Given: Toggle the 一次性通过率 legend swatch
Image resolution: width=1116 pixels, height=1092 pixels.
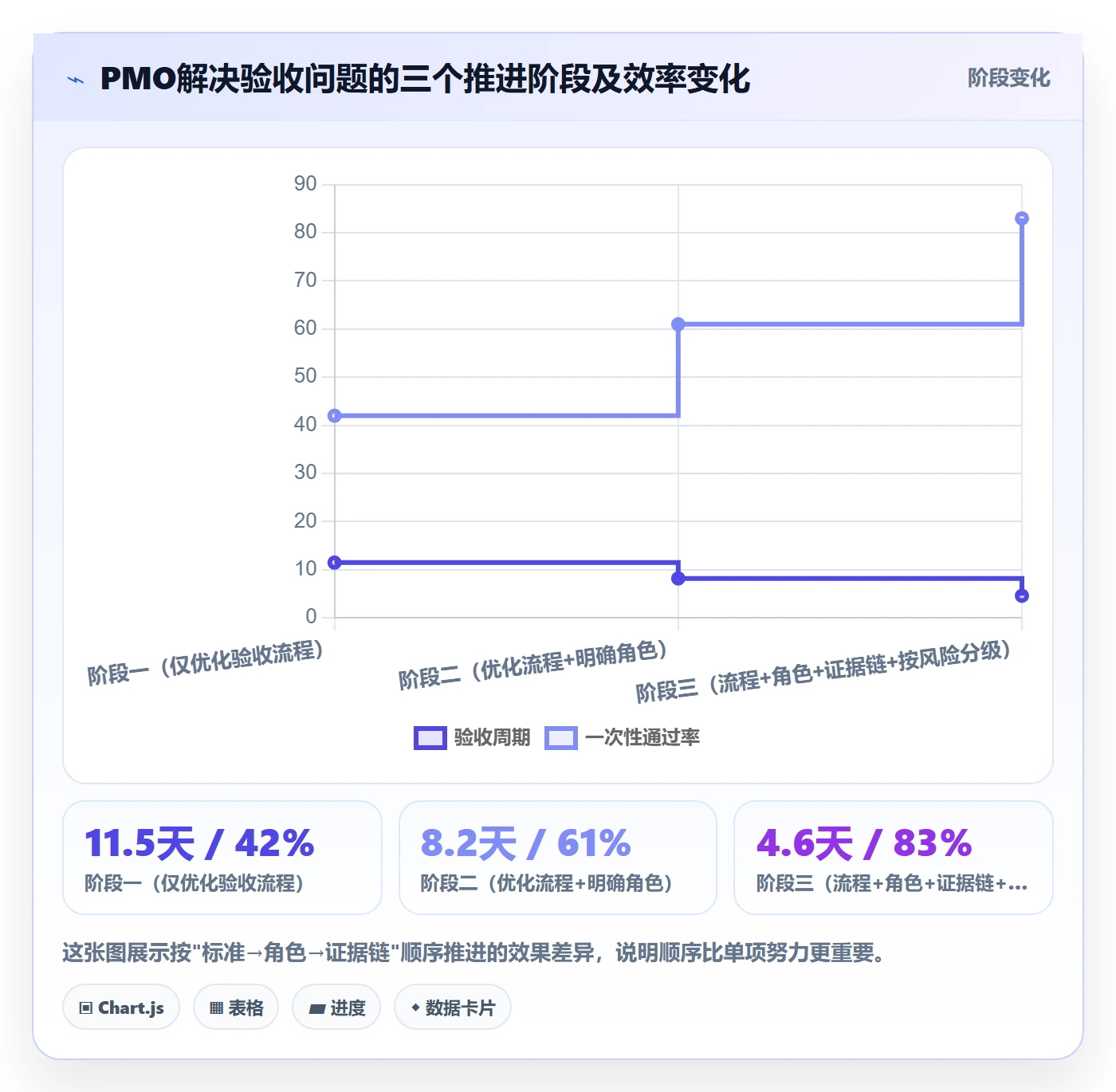Looking at the screenshot, I should 561,738.
